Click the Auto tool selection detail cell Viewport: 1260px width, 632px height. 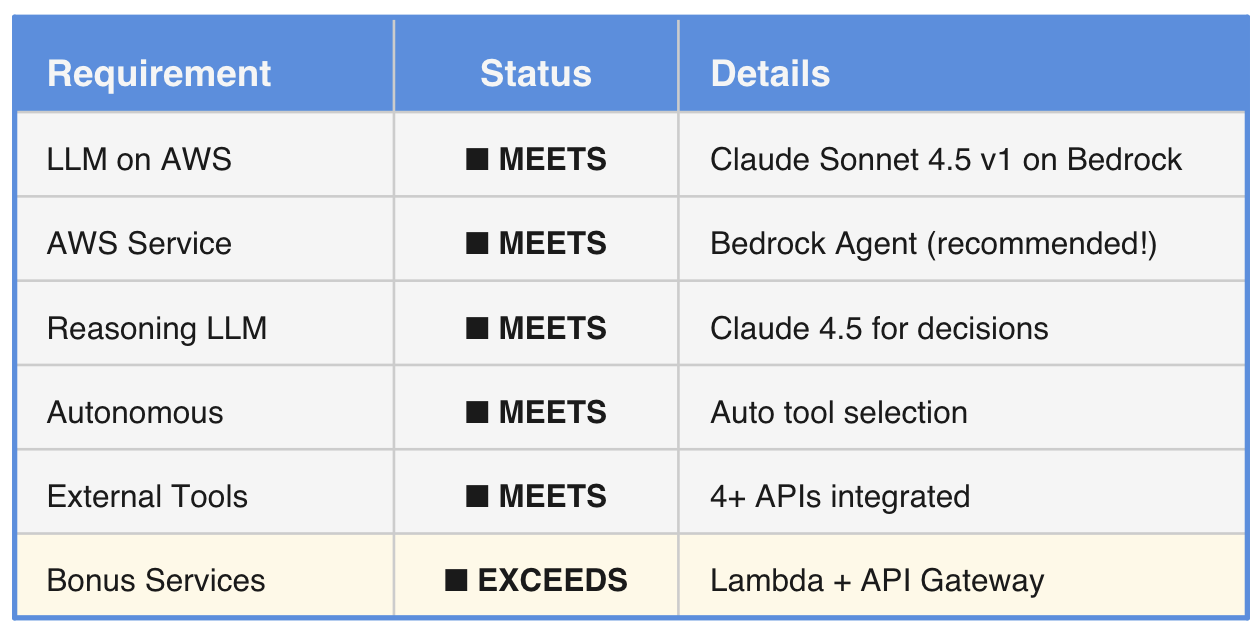pos(839,412)
